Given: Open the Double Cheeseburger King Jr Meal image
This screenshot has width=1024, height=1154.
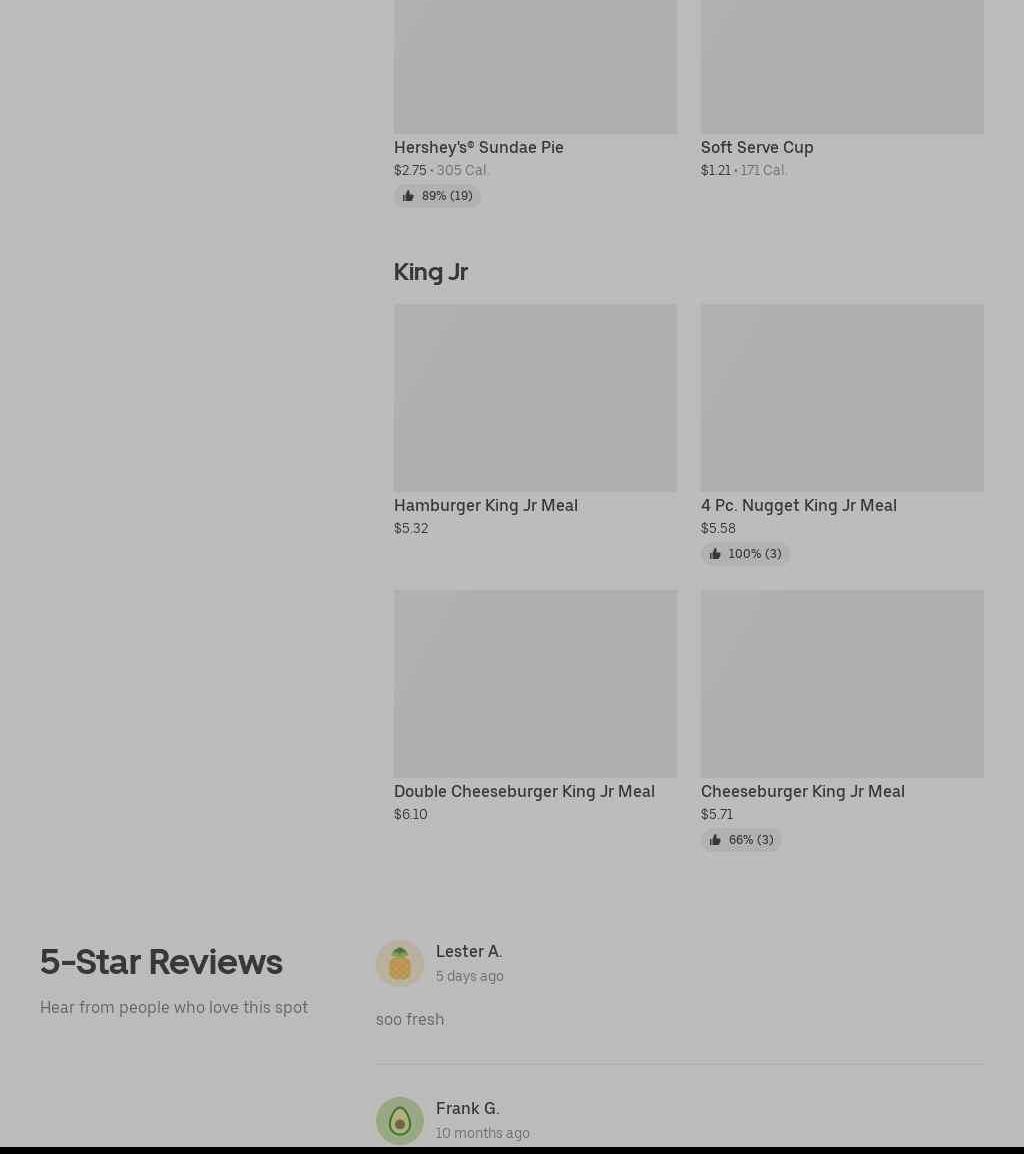Looking at the screenshot, I should (535, 684).
